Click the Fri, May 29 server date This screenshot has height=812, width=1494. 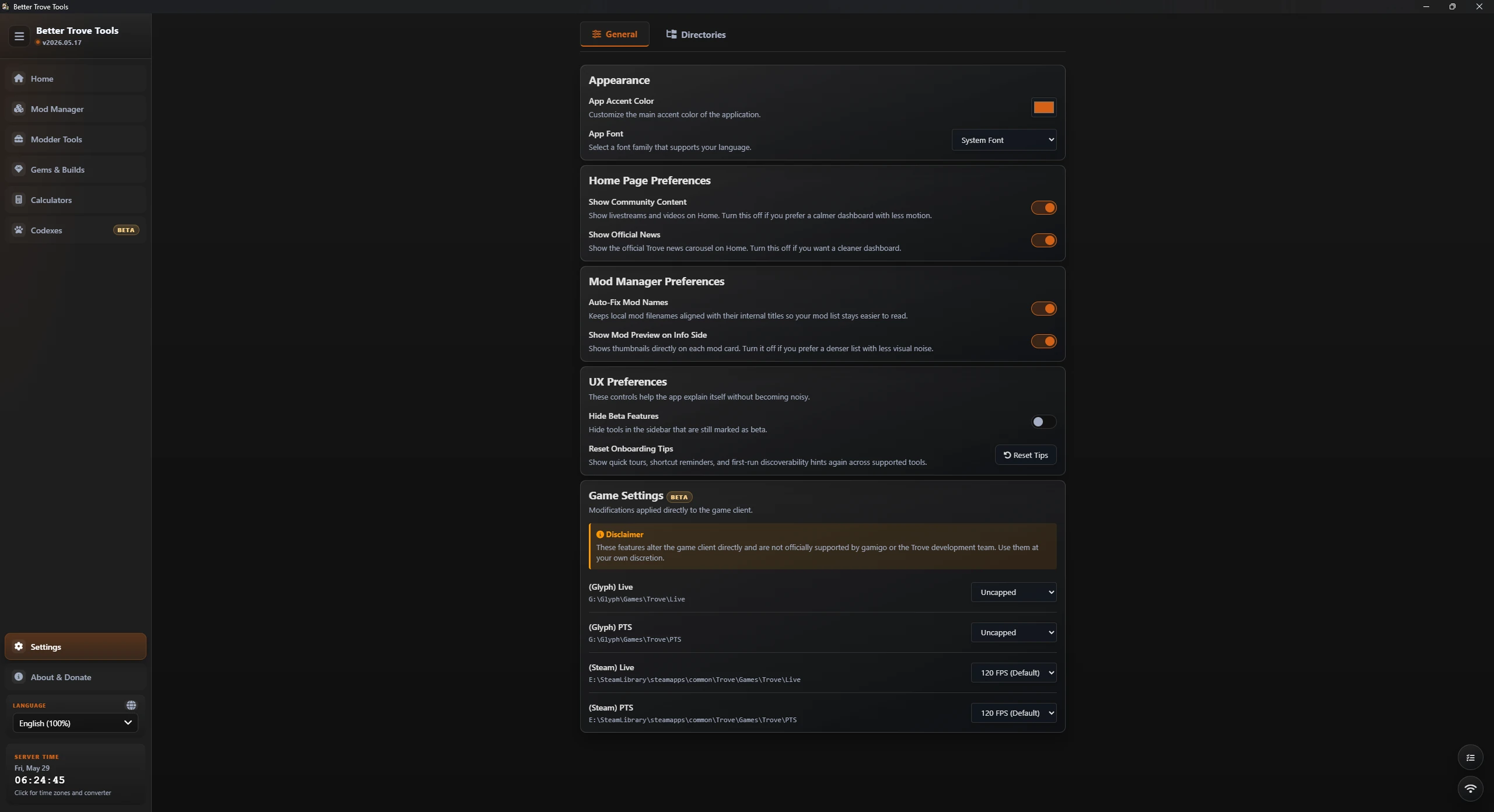pyautogui.click(x=32, y=768)
